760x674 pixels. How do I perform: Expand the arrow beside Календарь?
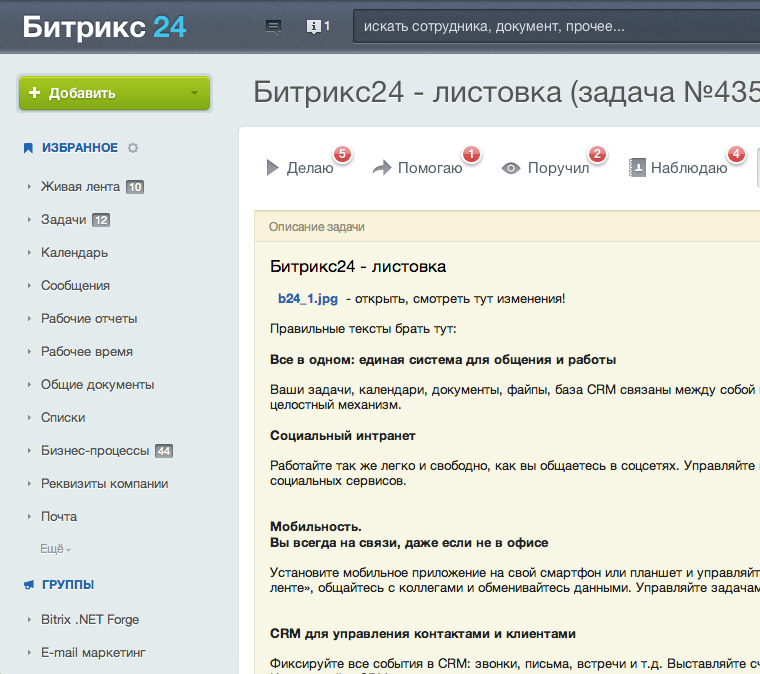[29, 252]
